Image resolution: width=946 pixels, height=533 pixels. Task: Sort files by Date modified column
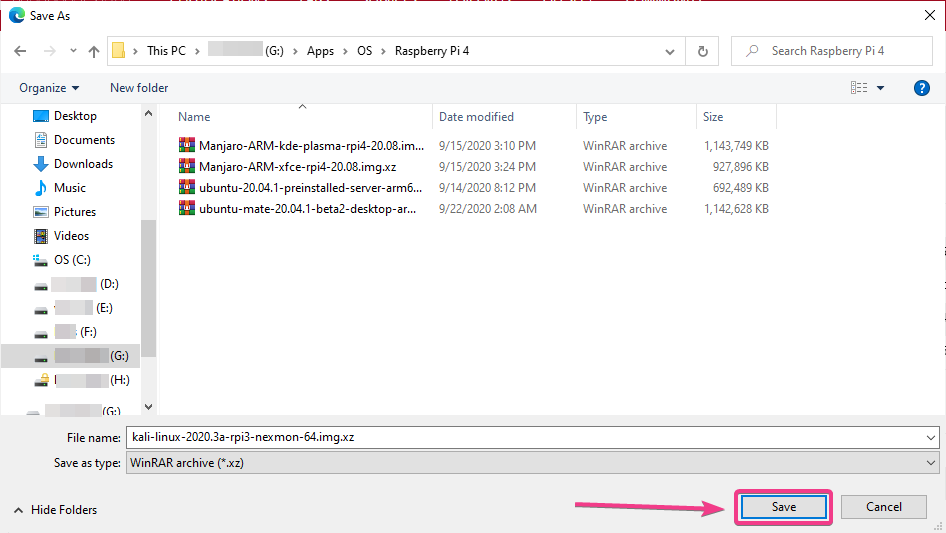(476, 116)
